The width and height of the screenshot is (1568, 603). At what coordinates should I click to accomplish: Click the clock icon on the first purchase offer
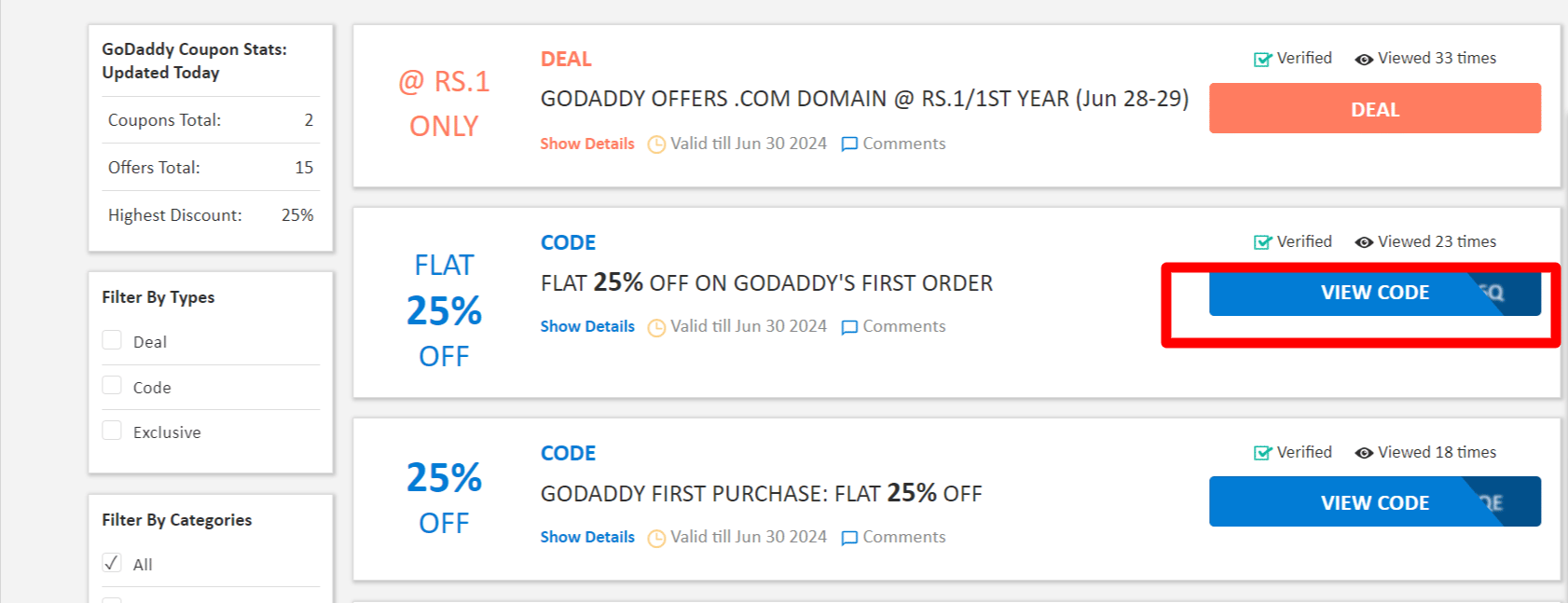(657, 537)
